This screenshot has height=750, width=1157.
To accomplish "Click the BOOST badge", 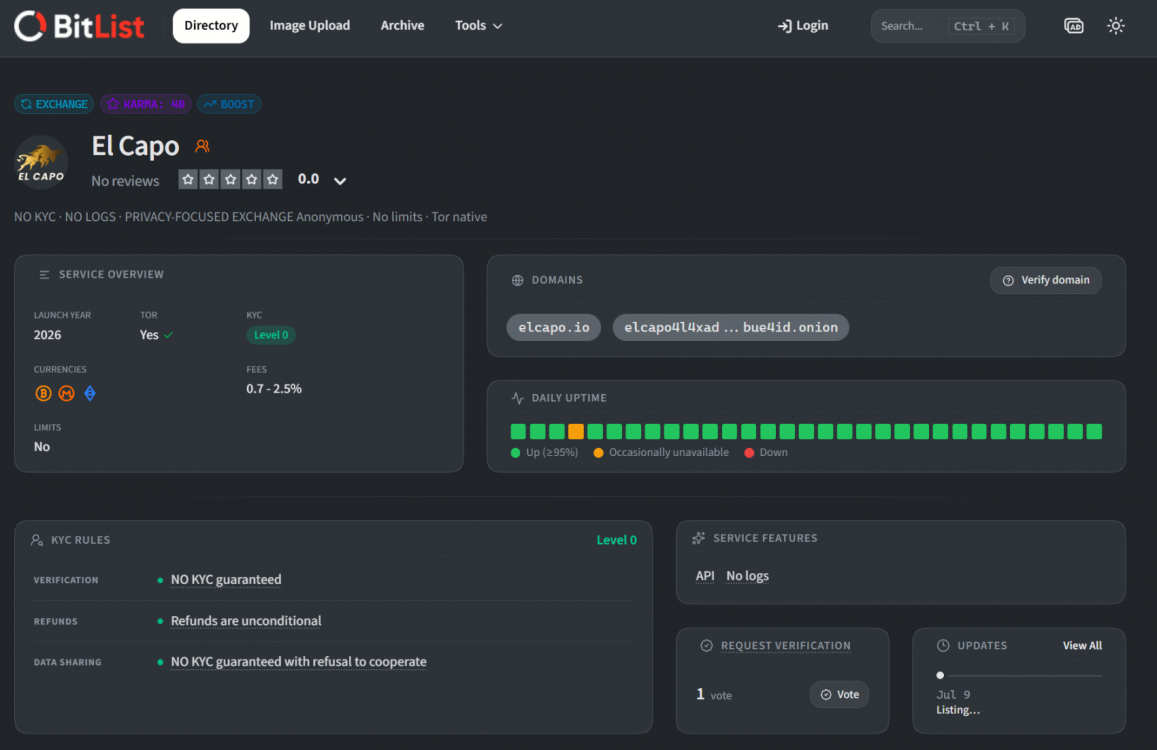I will click(229, 104).
